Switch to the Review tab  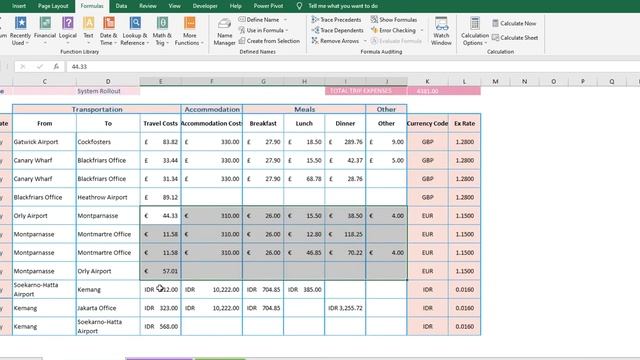click(148, 6)
